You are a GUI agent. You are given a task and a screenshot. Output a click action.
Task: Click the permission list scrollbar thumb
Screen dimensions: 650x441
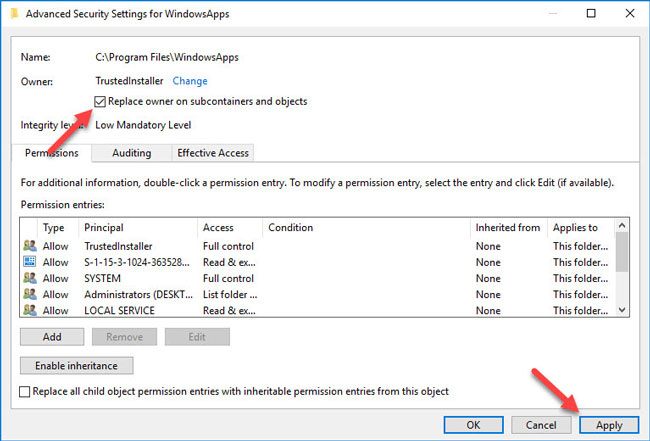(622, 252)
